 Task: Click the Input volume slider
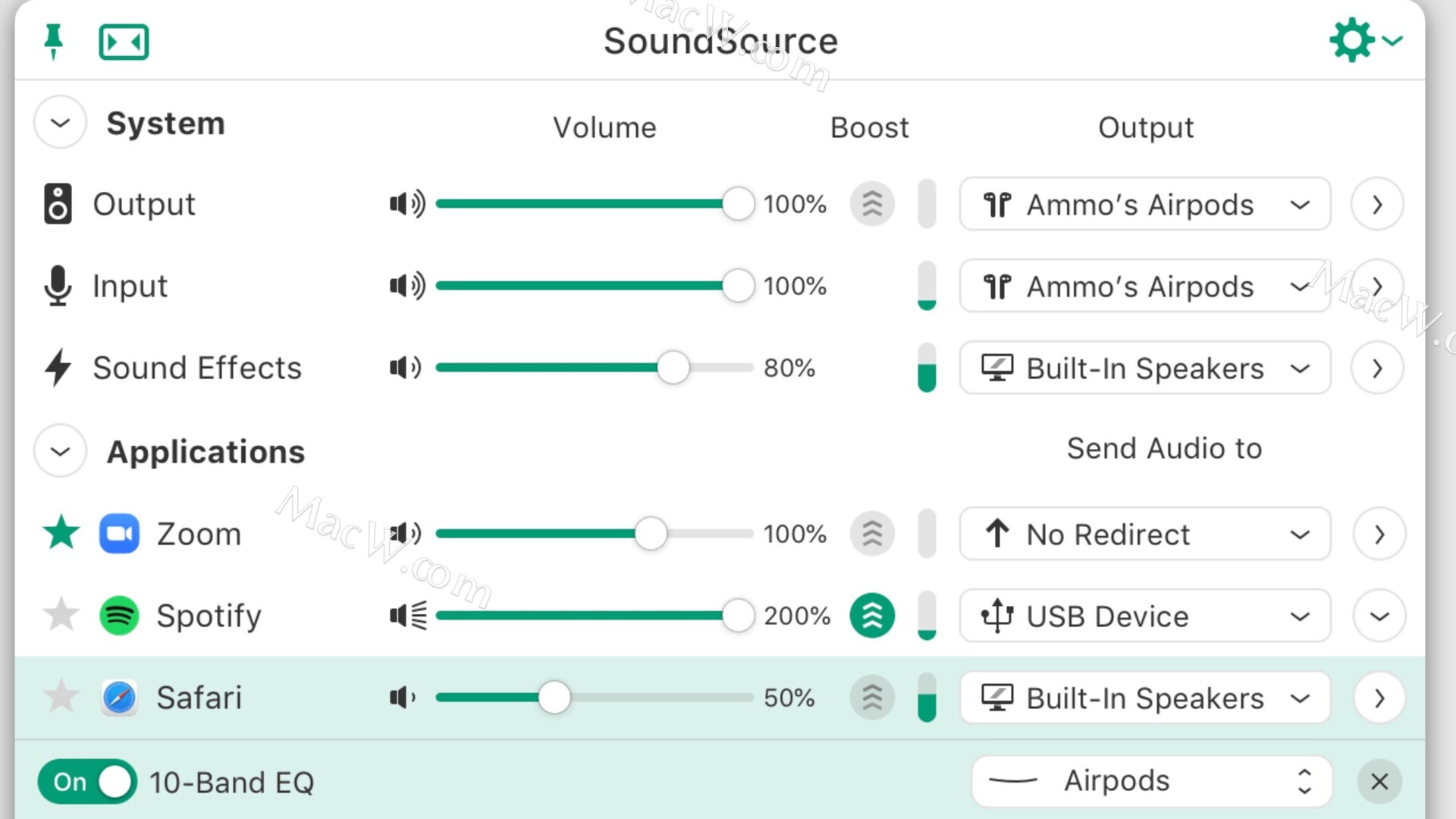pos(595,285)
